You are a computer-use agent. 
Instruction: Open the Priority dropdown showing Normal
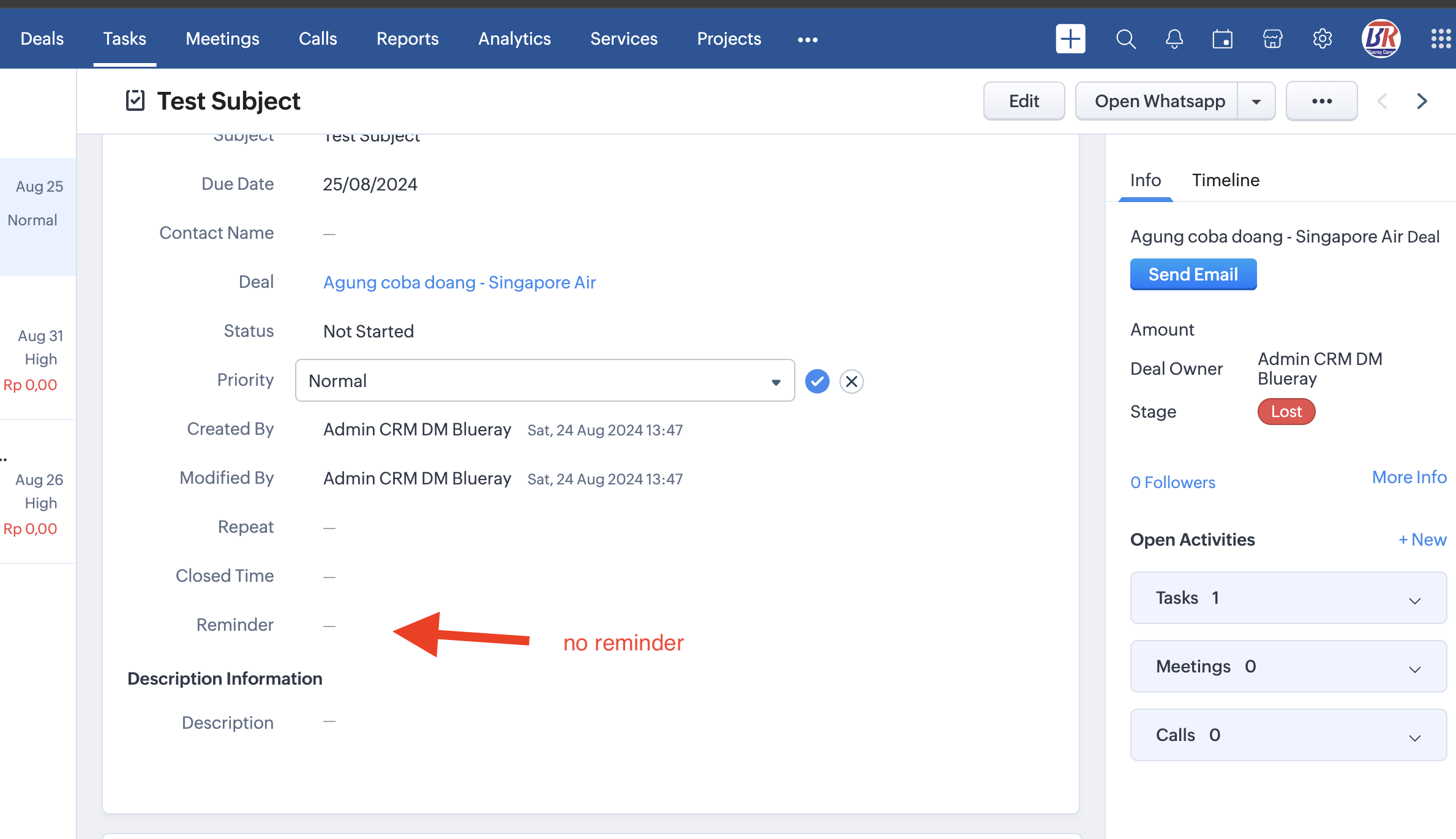coord(544,381)
